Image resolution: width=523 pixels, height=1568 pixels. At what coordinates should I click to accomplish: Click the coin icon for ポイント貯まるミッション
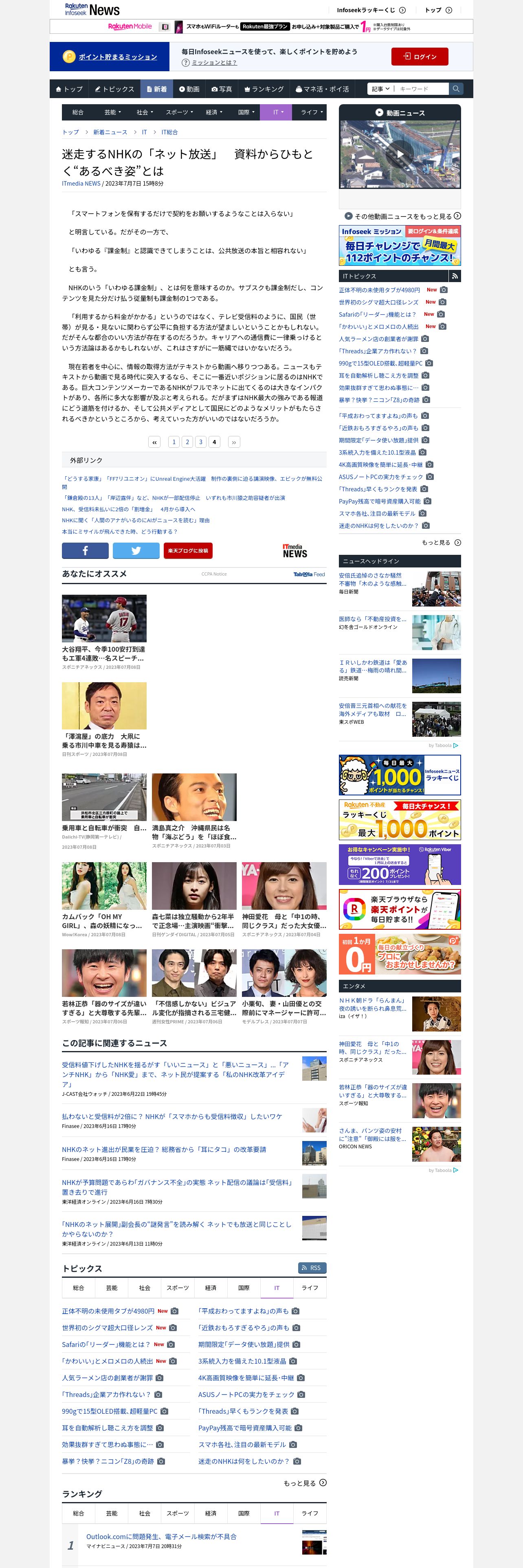click(x=69, y=57)
